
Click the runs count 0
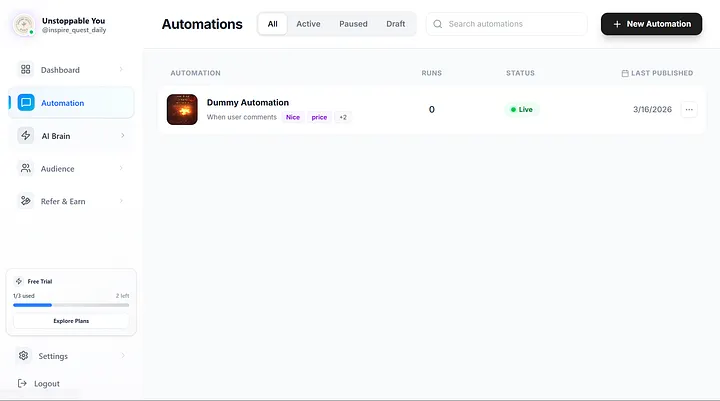tap(432, 109)
